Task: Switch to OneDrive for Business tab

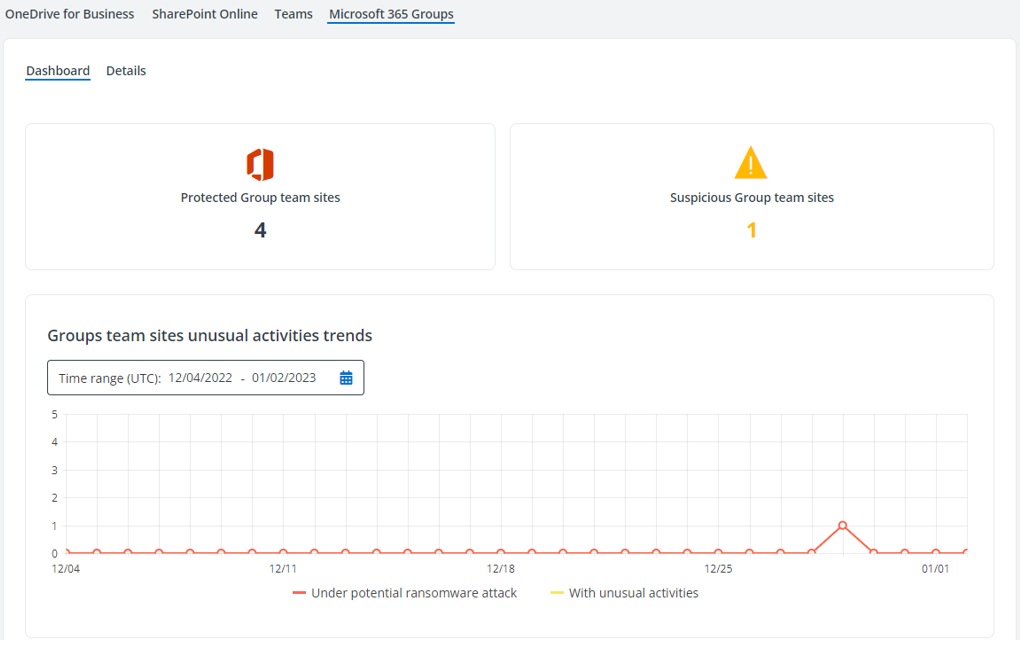Action: pos(70,14)
